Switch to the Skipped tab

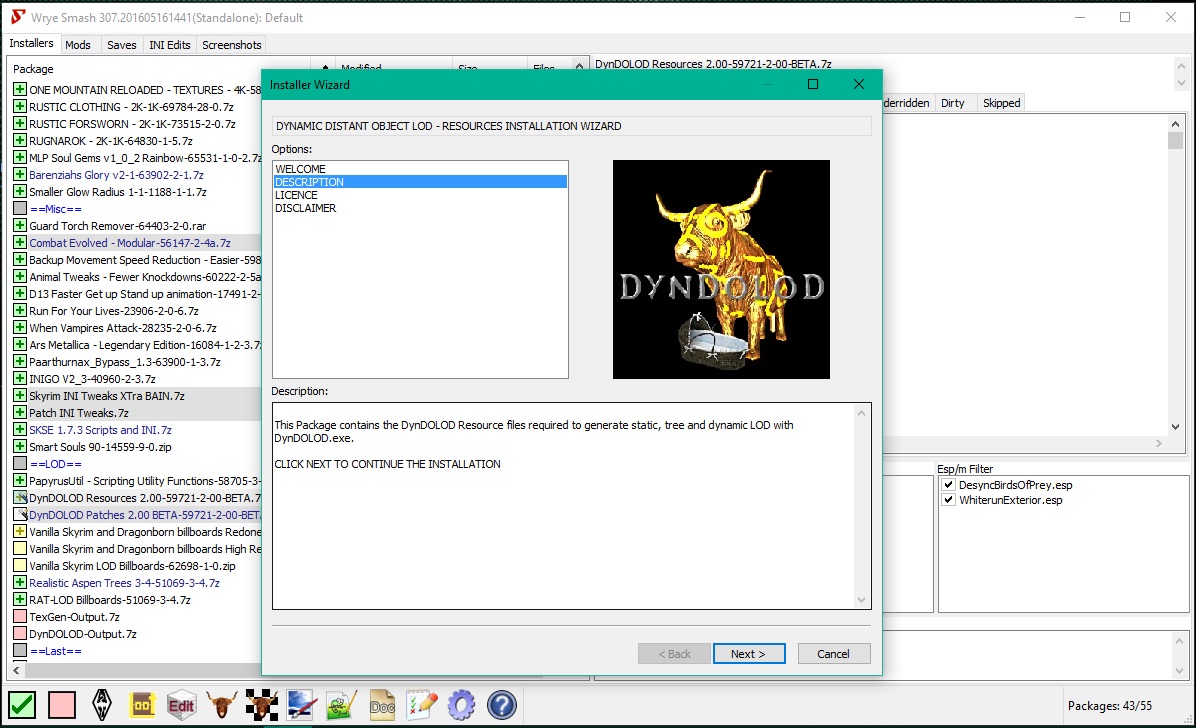tap(1001, 103)
